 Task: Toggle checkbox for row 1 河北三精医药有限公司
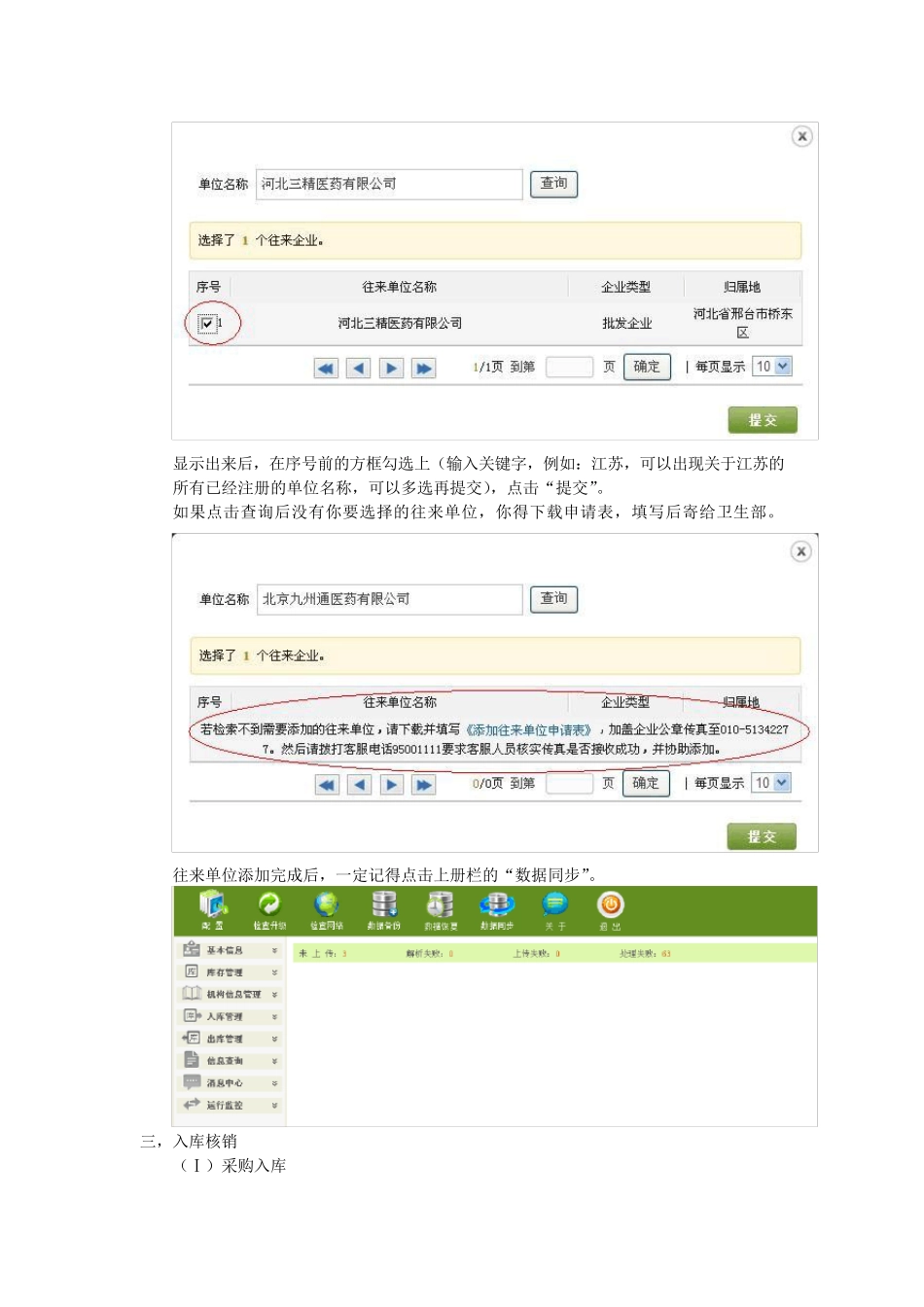click(x=207, y=323)
